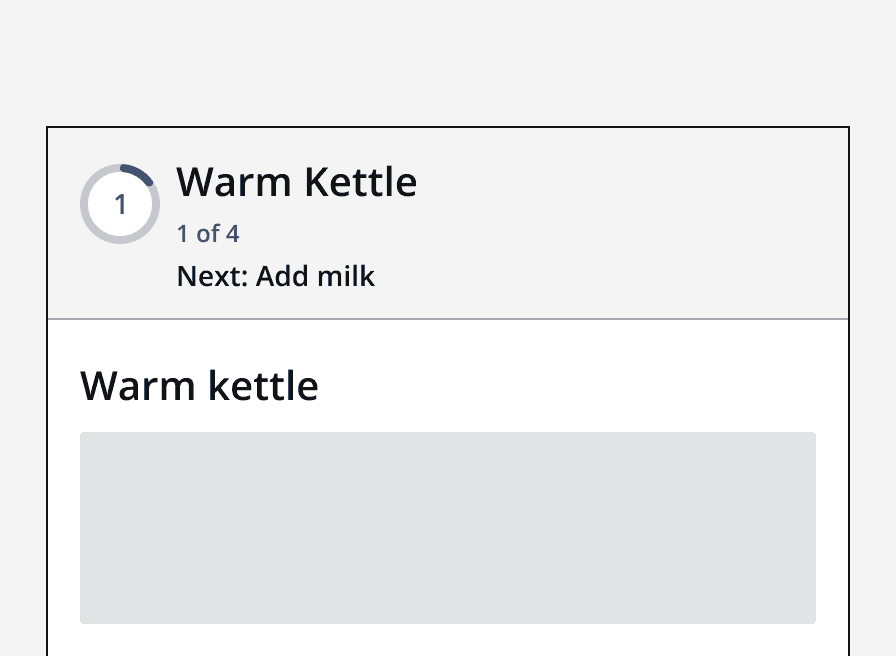Select the 1 of 4 progress label
896x656 pixels.
point(208,233)
